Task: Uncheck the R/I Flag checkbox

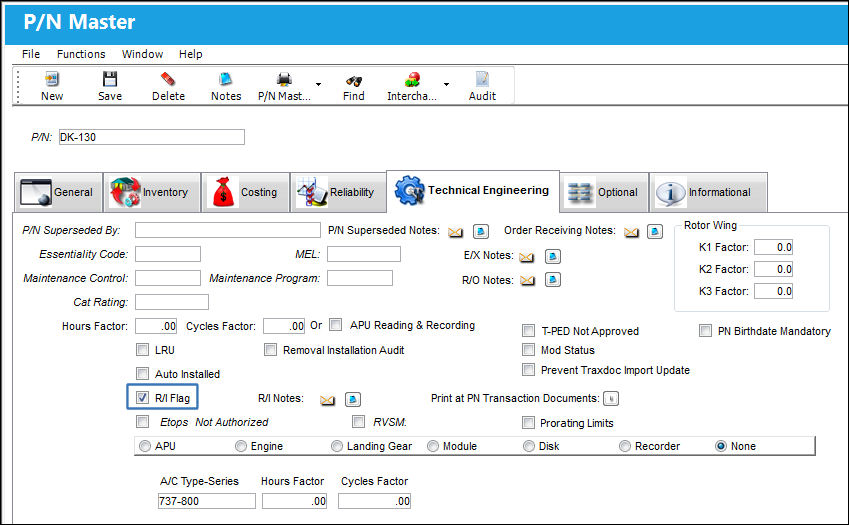Action: 142,398
